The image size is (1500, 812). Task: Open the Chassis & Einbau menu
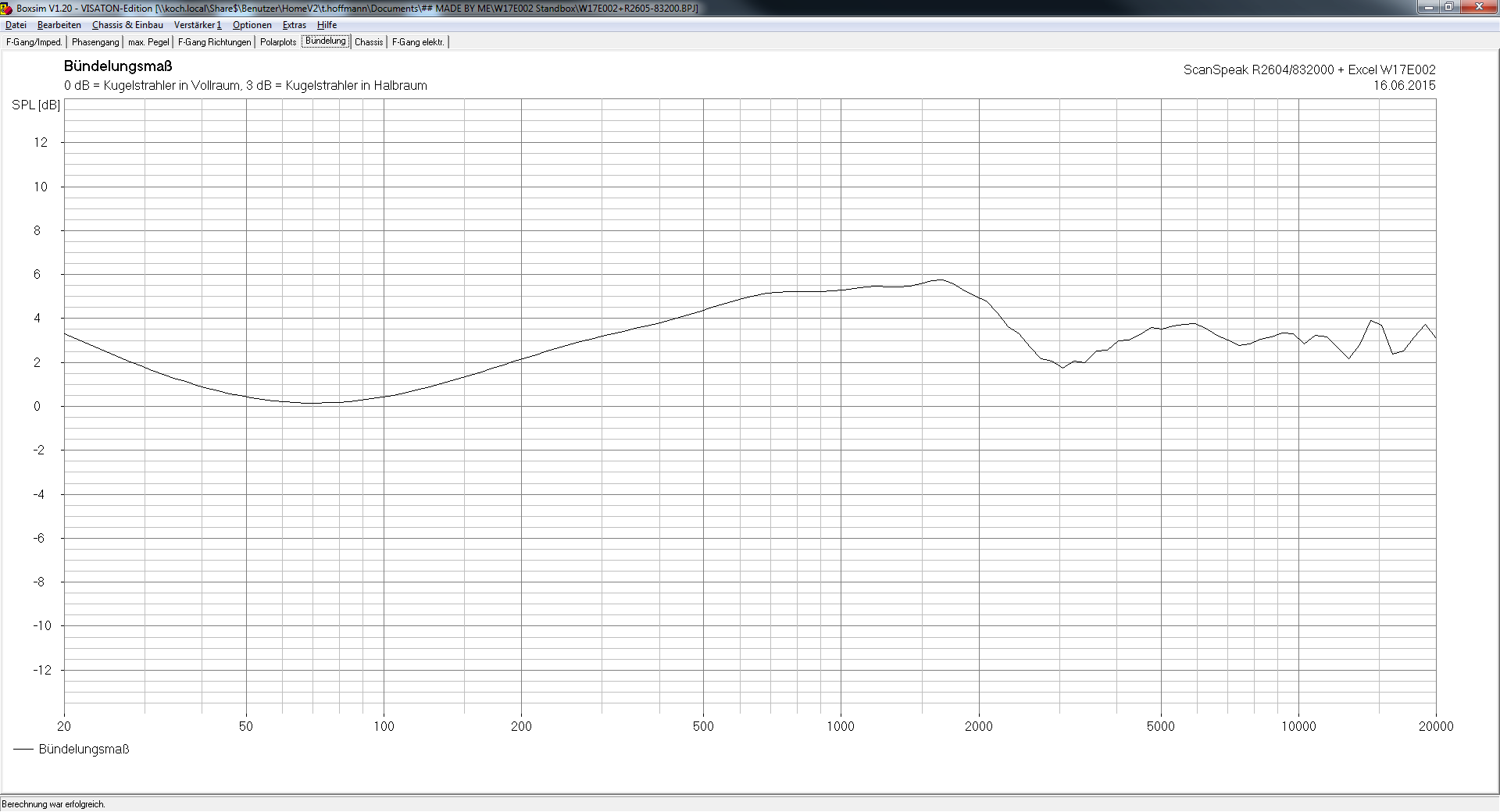click(127, 25)
